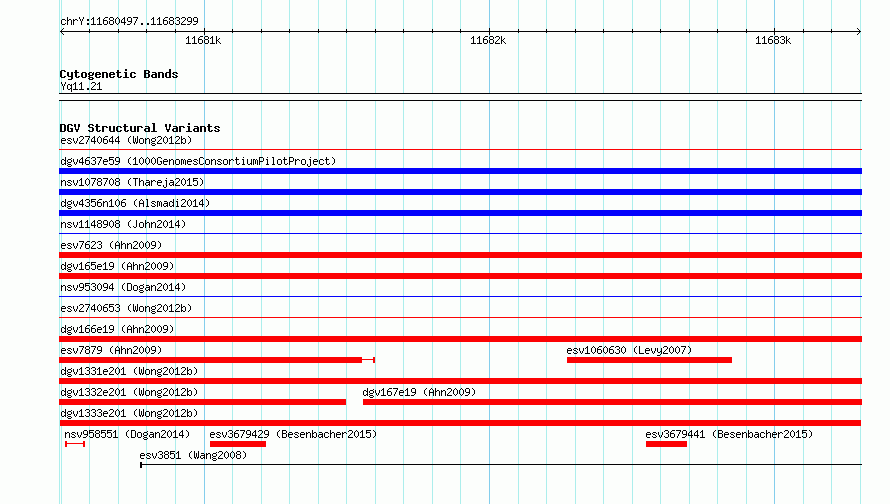Click the nsv1148908 (John2014) label
Image resolution: width=890 pixels, height=504 pixels.
pyautogui.click(x=123, y=224)
